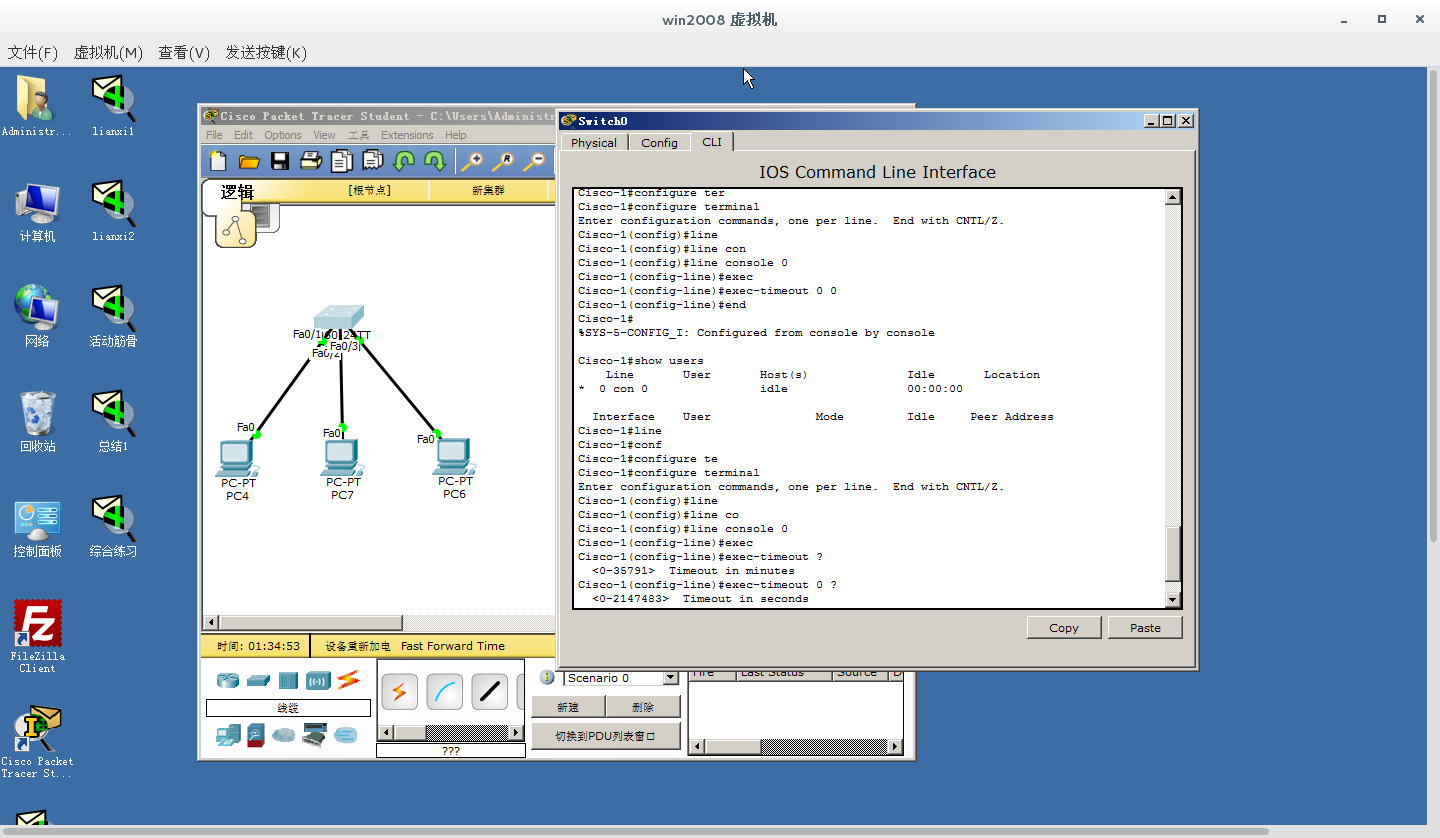Viewport: 1440px width, 838px height.
Task: Zoom in on the workspace
Action: click(x=472, y=161)
